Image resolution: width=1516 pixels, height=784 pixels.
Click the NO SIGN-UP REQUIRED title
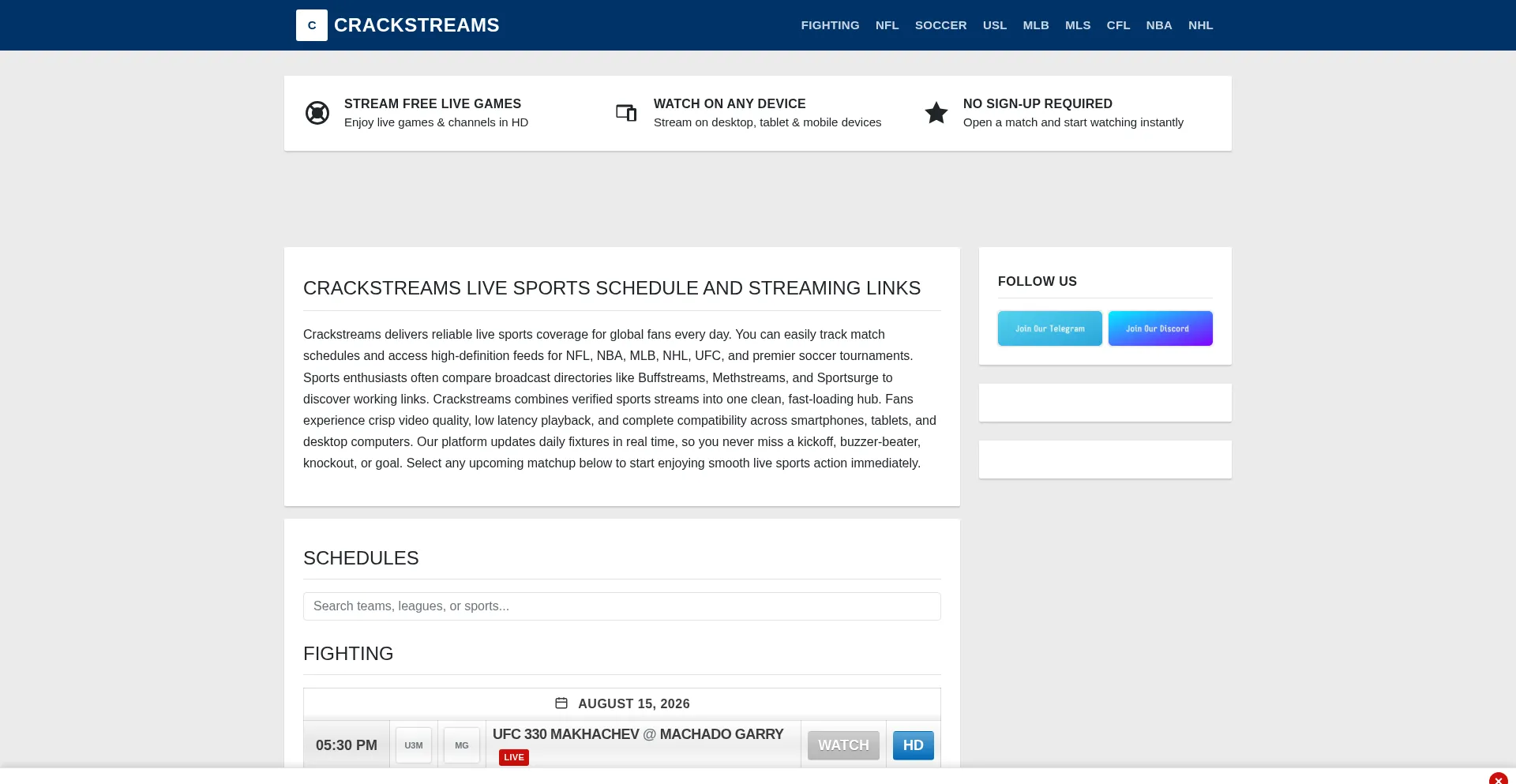tap(1038, 103)
